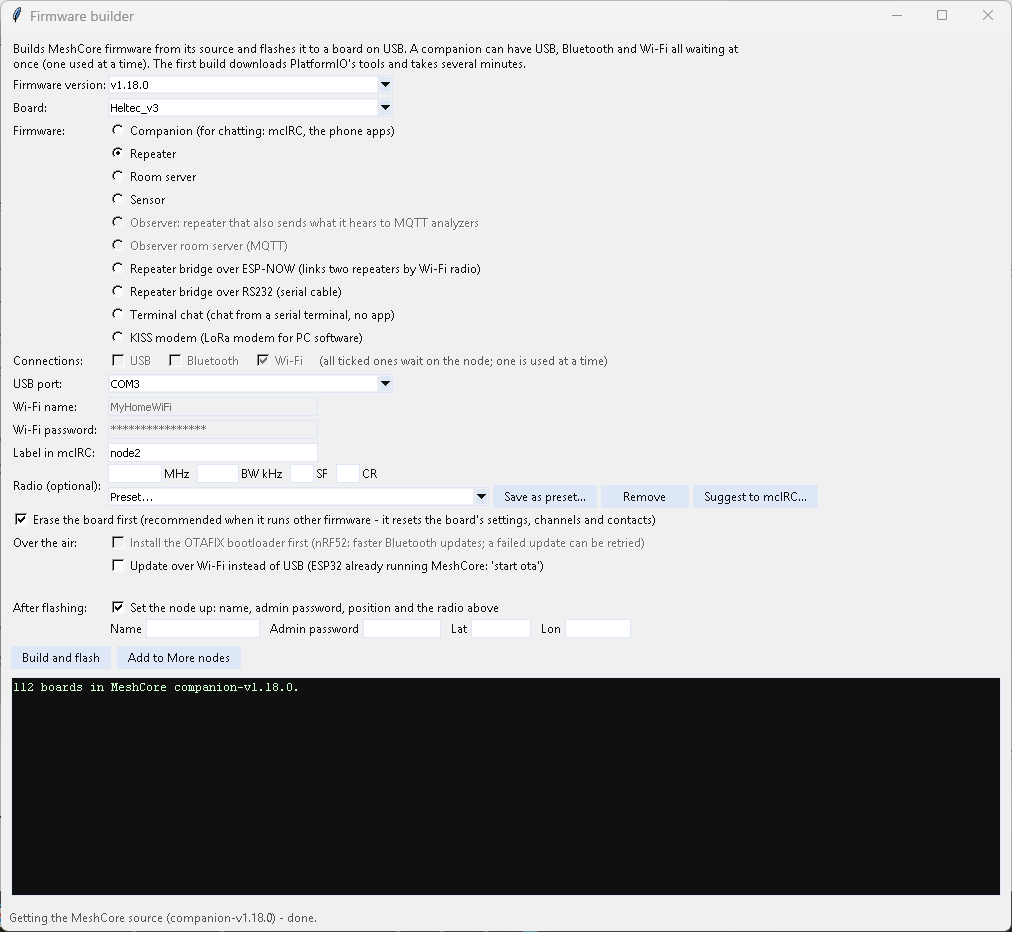Click the Lat latitude input field
Image resolution: width=1012 pixels, height=932 pixels.
[501, 629]
